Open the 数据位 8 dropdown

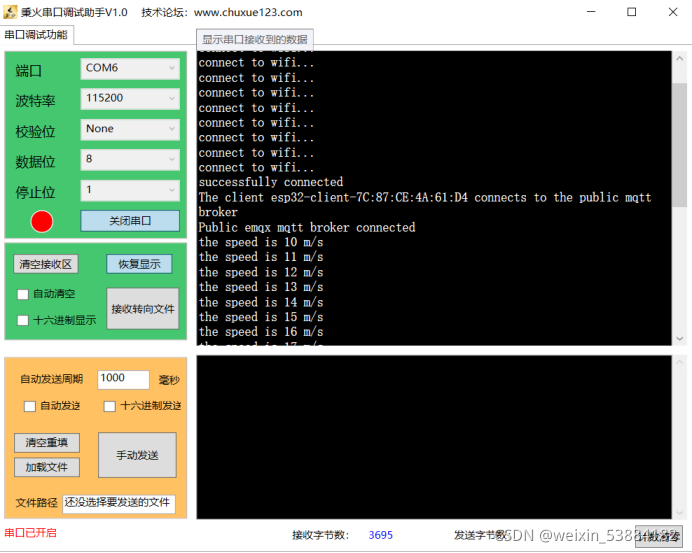pos(130,159)
